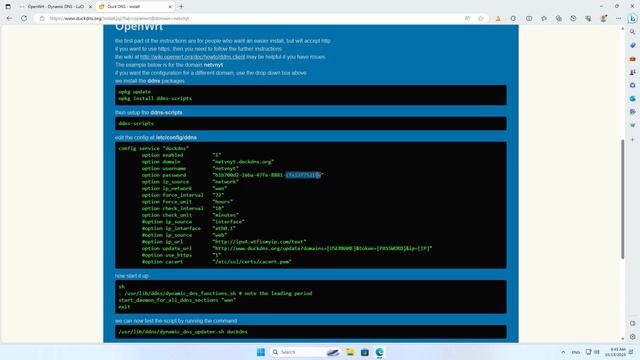Add a sidebar app with plus
The height and width of the screenshot is (360, 640).
tap(632, 140)
